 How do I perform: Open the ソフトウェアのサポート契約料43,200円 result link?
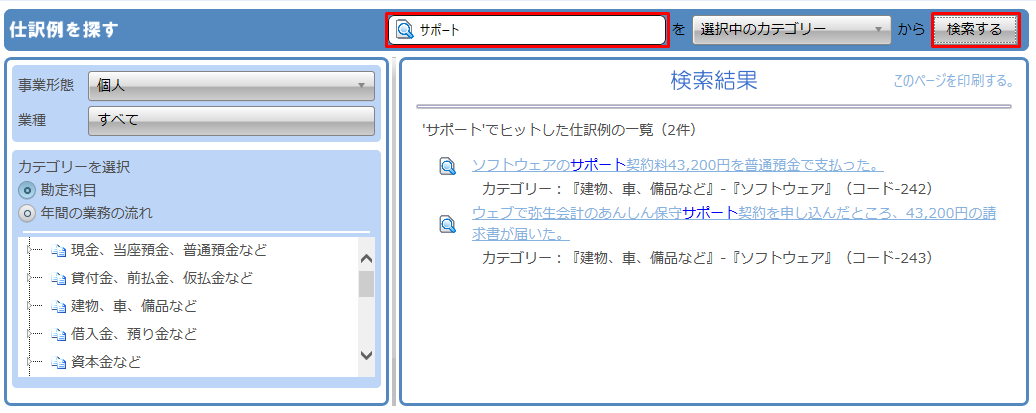[678, 165]
